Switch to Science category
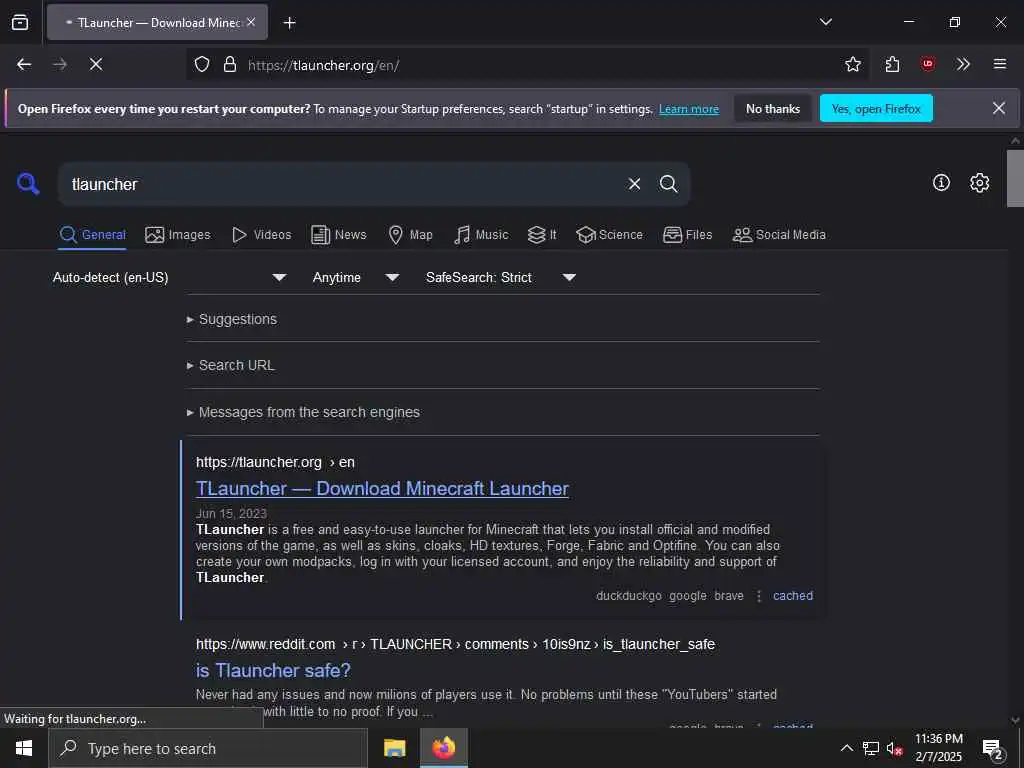This screenshot has height=768, width=1024. tap(609, 235)
